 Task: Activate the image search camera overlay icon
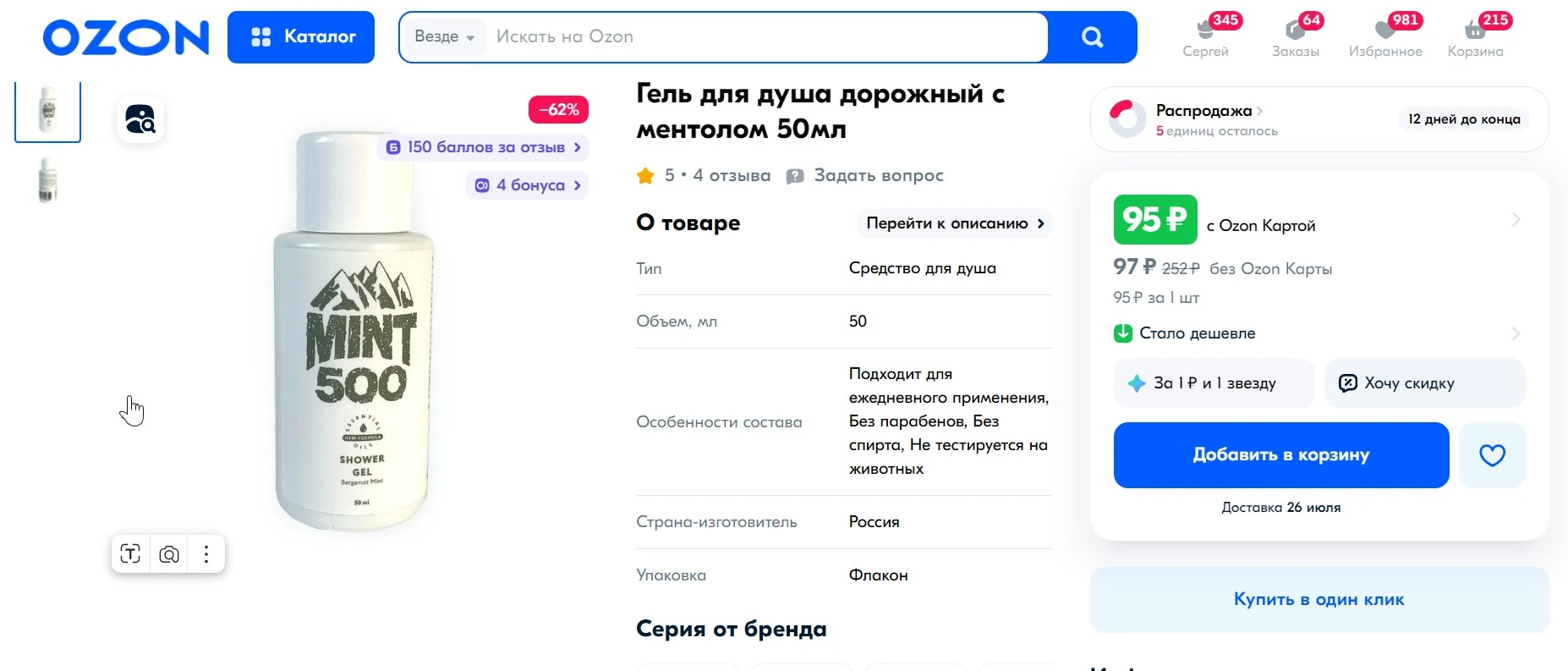[169, 554]
